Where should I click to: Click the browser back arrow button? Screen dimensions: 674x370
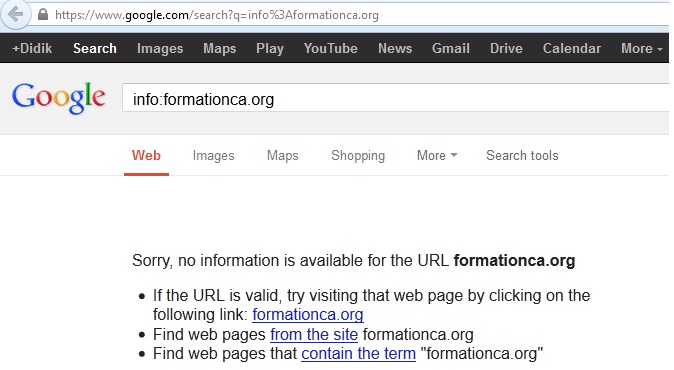[15, 14]
